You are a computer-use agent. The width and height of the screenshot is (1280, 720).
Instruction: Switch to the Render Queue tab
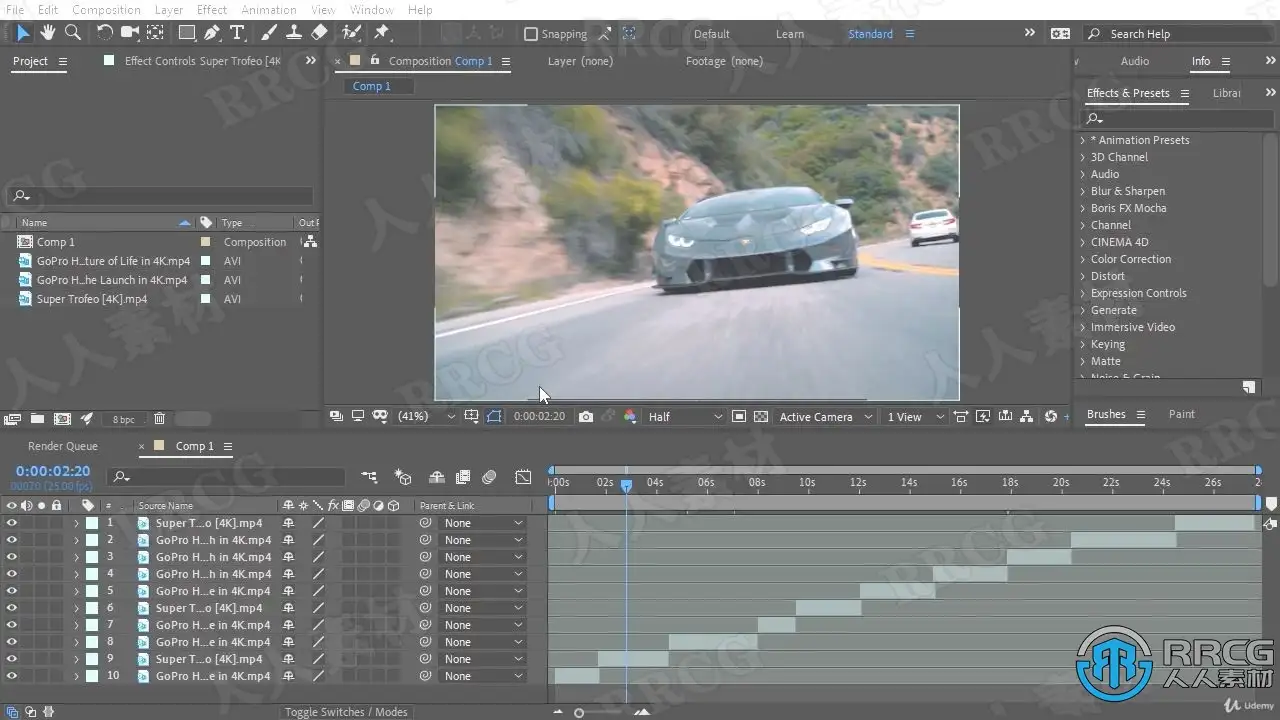tap(63, 446)
